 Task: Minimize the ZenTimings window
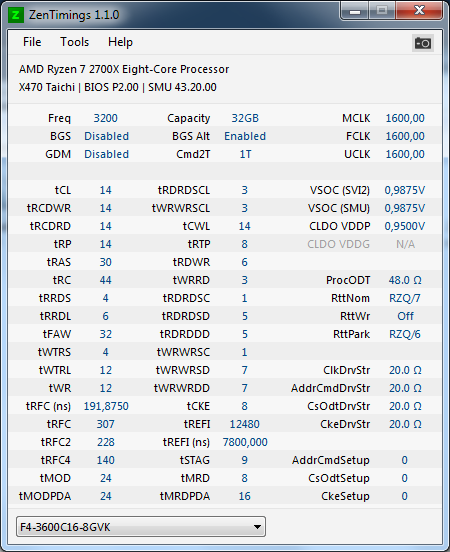(x=355, y=11)
